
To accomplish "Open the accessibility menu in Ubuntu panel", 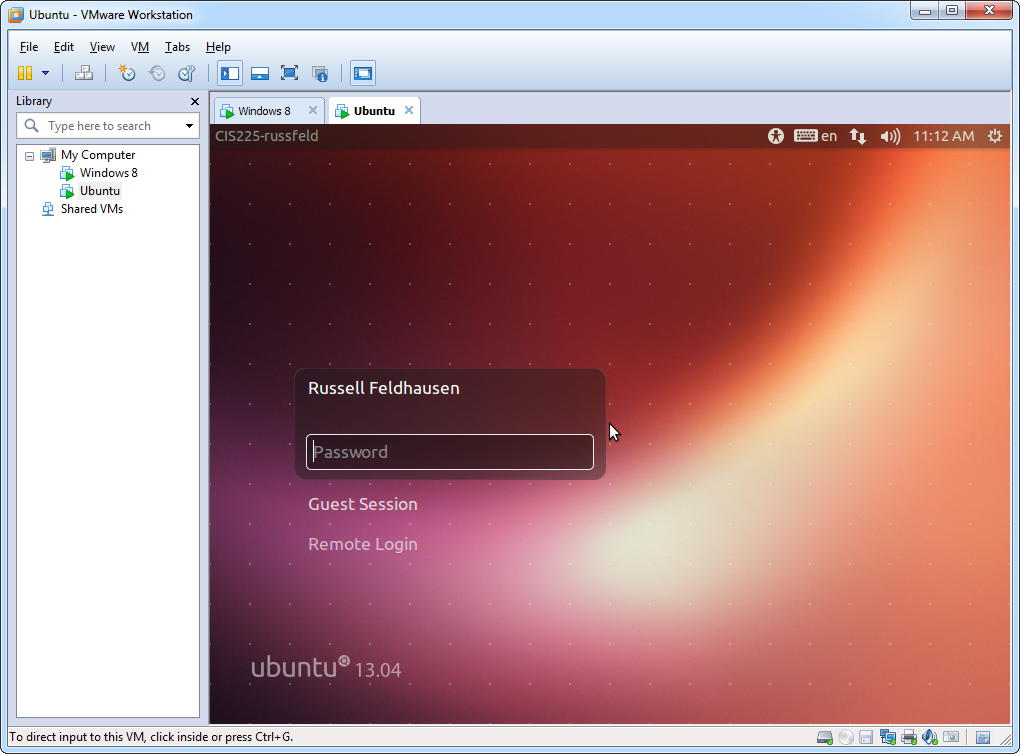I will 776,136.
